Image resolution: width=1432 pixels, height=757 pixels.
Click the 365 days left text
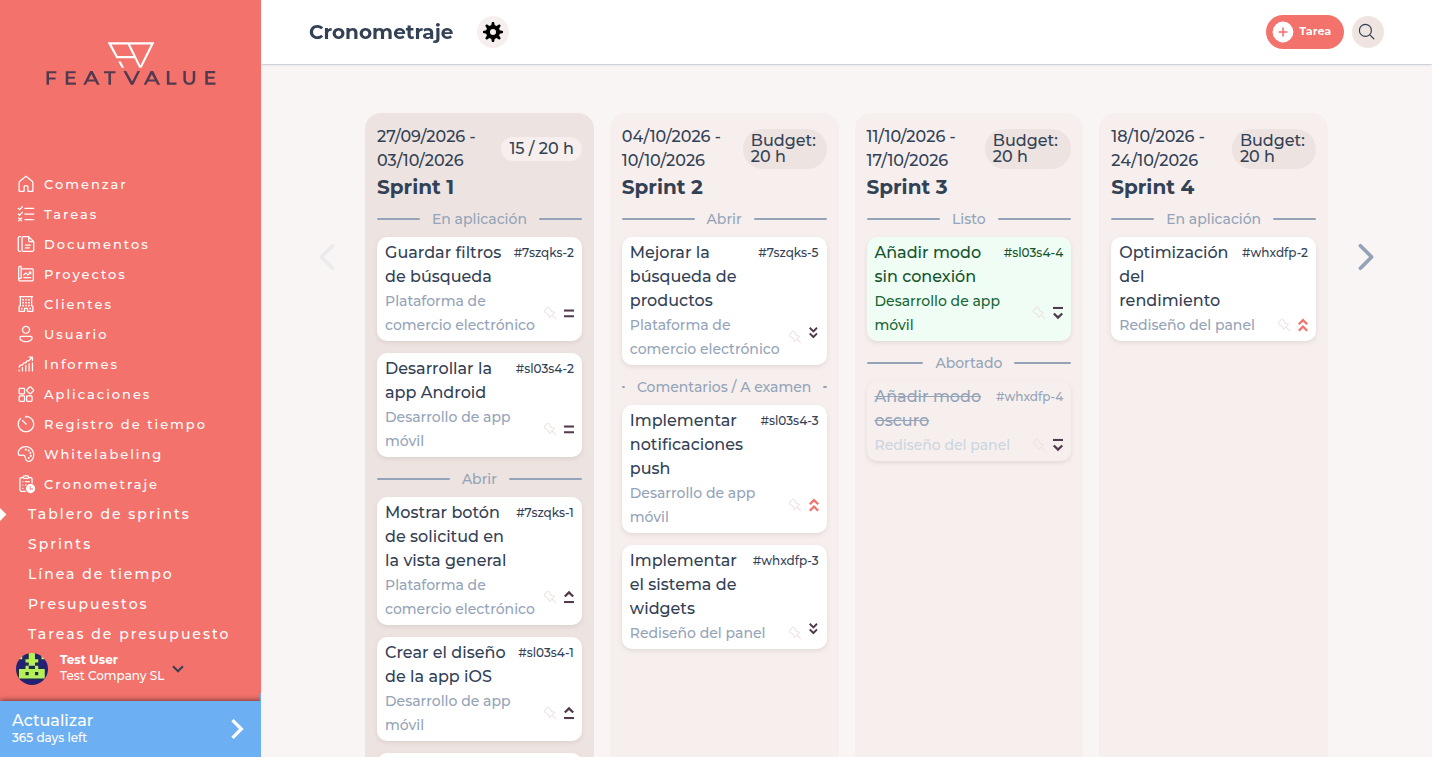pos(49,738)
